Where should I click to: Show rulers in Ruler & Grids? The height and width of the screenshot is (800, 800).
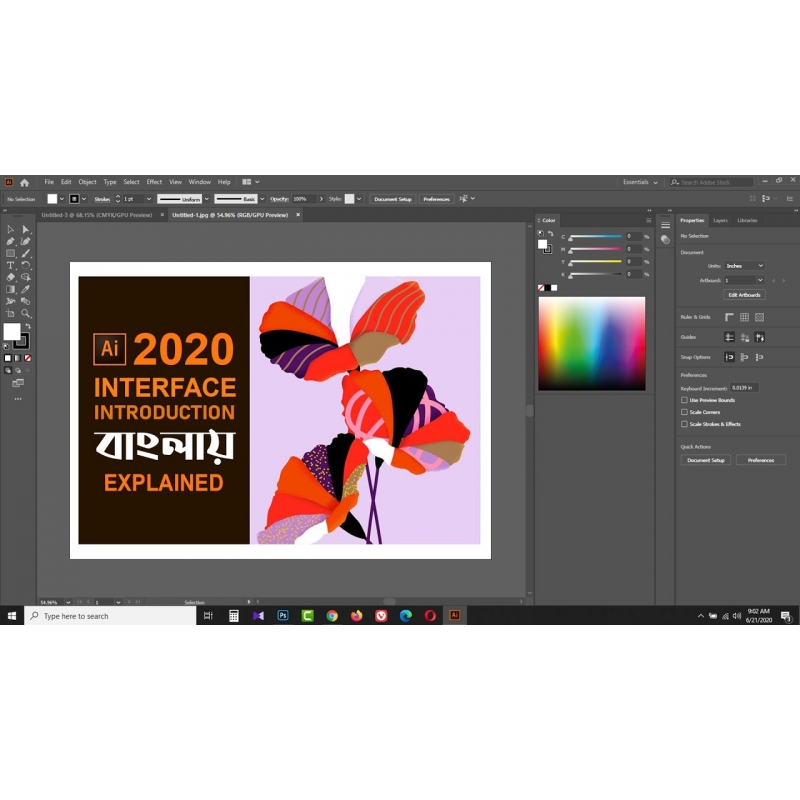729,317
